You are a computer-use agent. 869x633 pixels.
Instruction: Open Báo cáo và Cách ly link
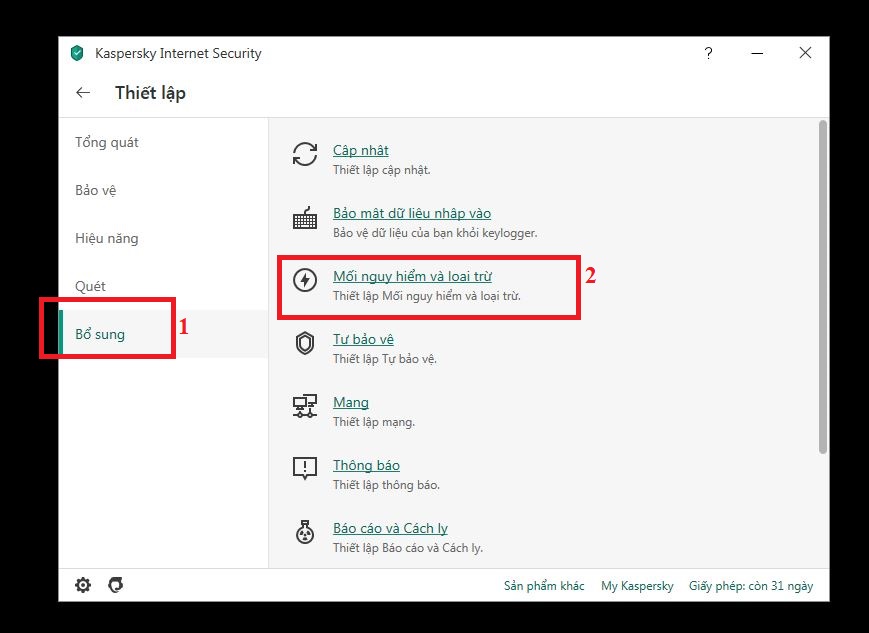point(391,528)
